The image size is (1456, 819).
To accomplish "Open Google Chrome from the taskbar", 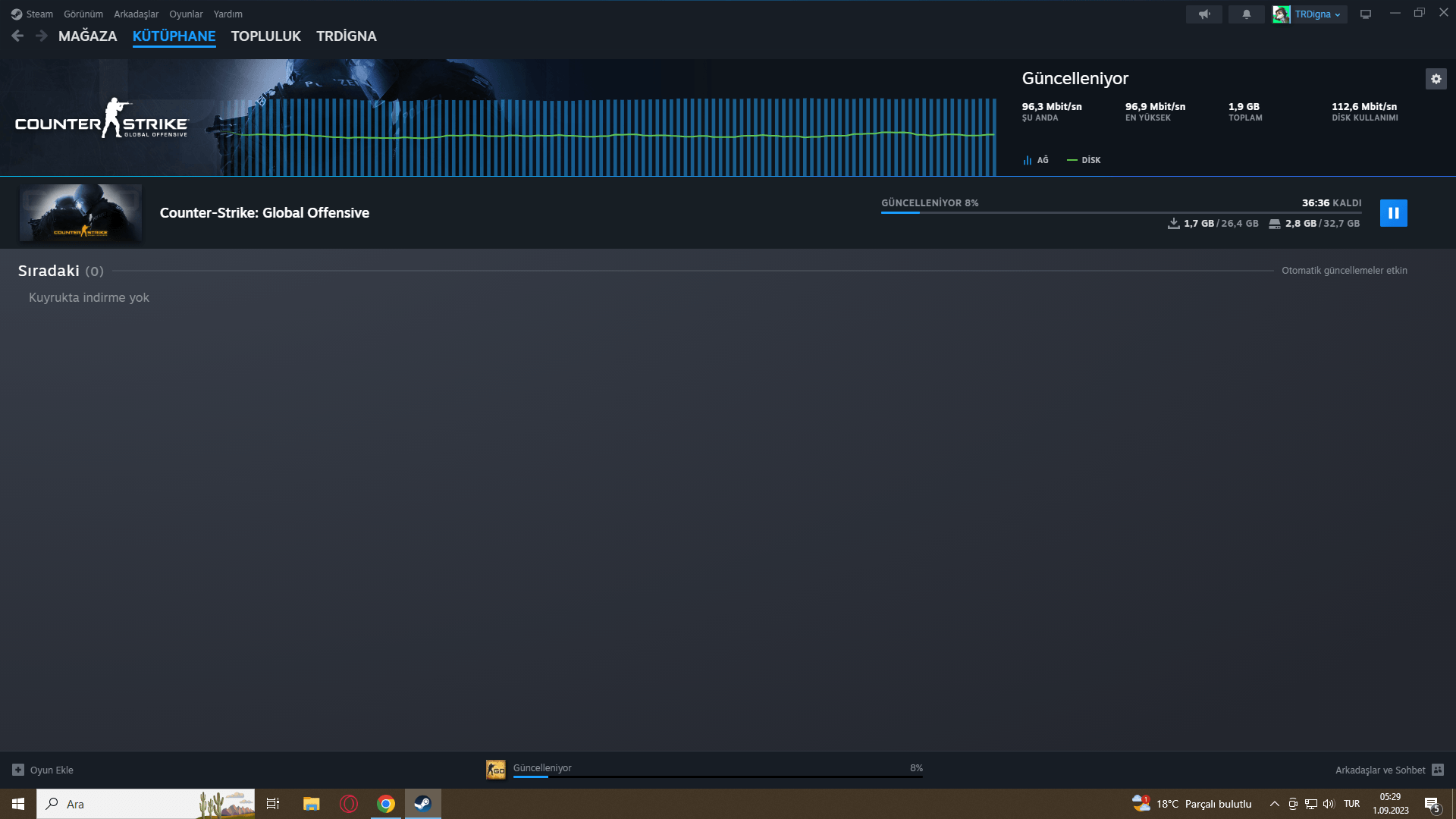I will (x=386, y=804).
